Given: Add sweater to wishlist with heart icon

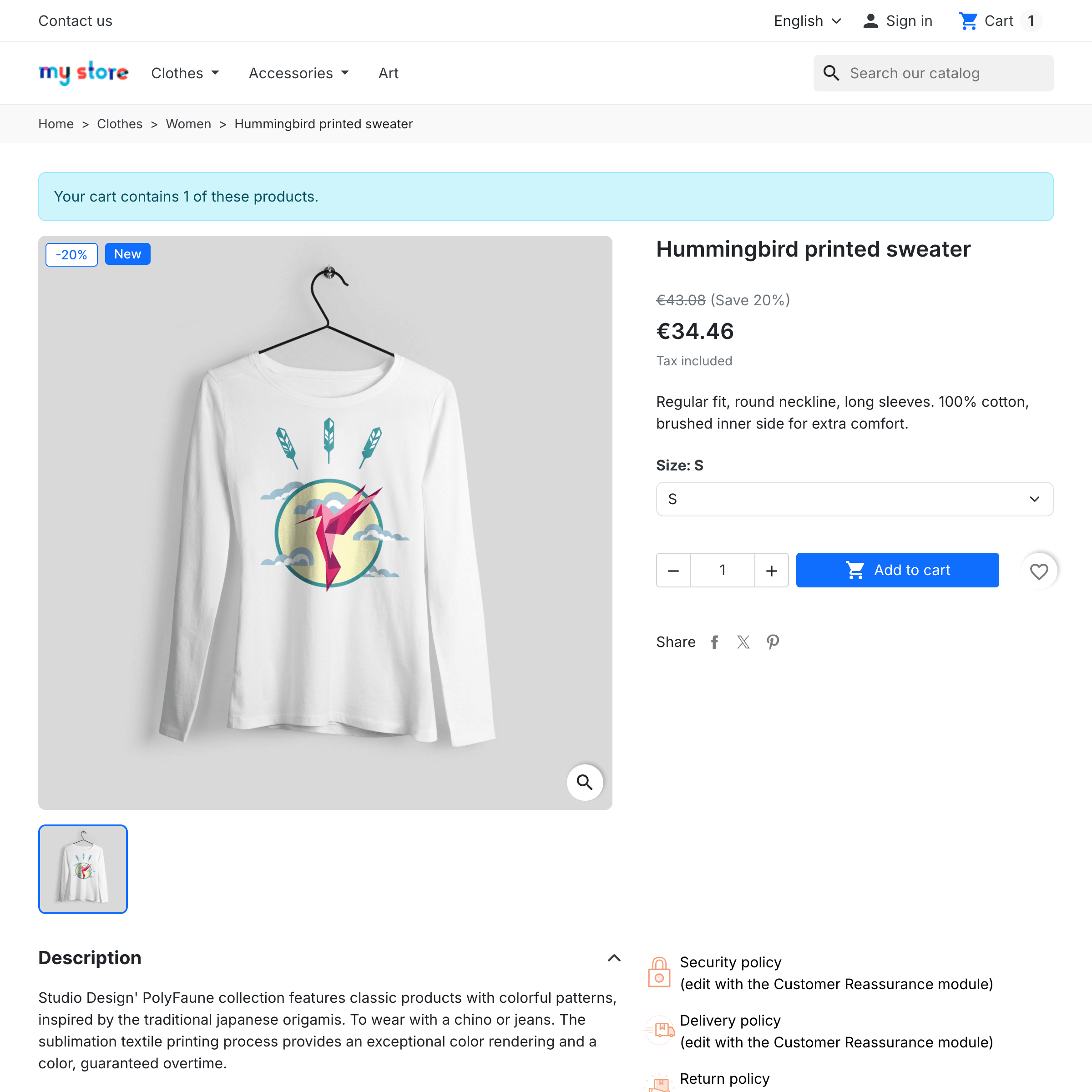Looking at the screenshot, I should click(1039, 571).
